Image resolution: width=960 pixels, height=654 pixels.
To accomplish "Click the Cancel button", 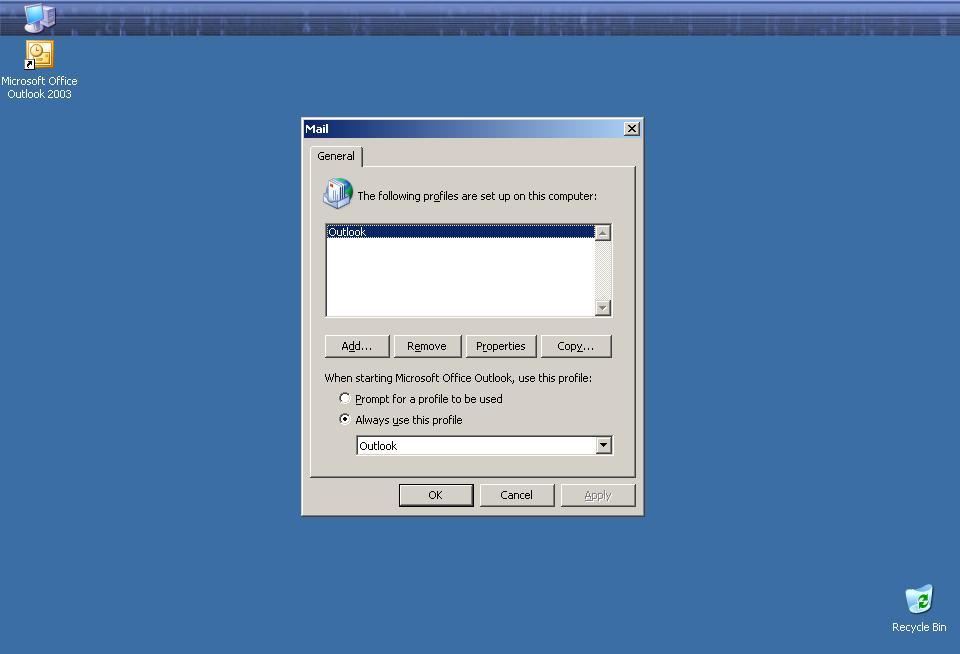I will click(517, 495).
